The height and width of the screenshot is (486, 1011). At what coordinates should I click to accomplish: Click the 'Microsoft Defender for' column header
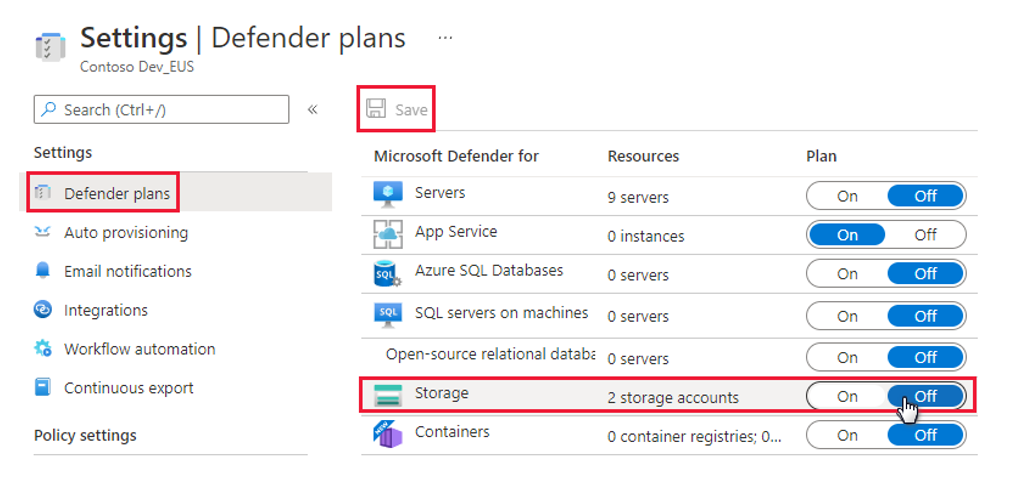pyautogui.click(x=456, y=156)
